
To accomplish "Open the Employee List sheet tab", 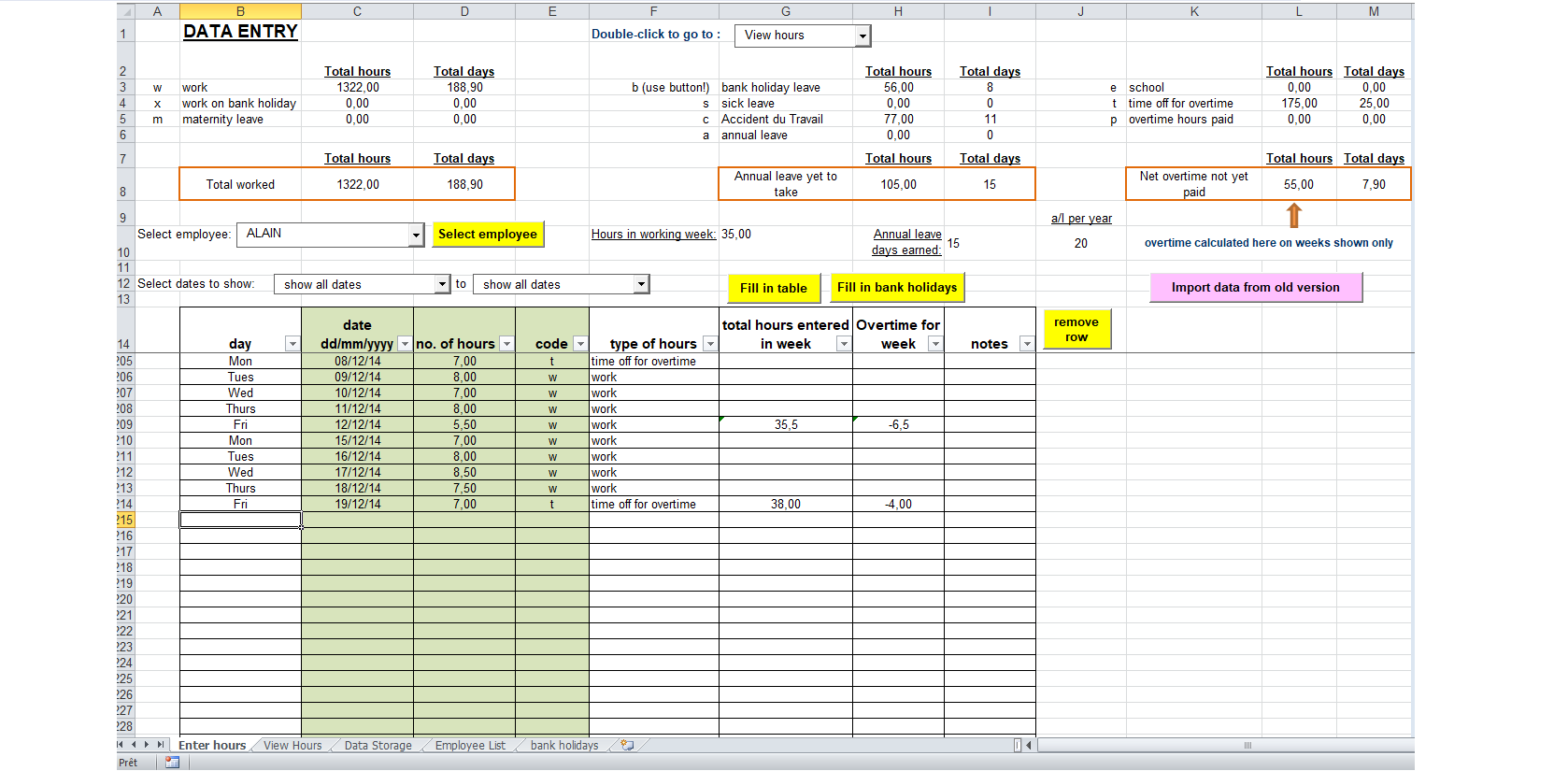I will [x=470, y=746].
